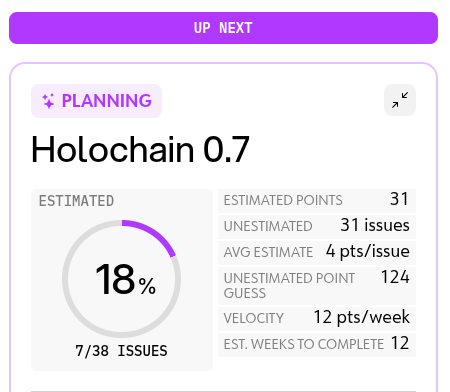Click Est. Weeks to Complete row

click(317, 344)
